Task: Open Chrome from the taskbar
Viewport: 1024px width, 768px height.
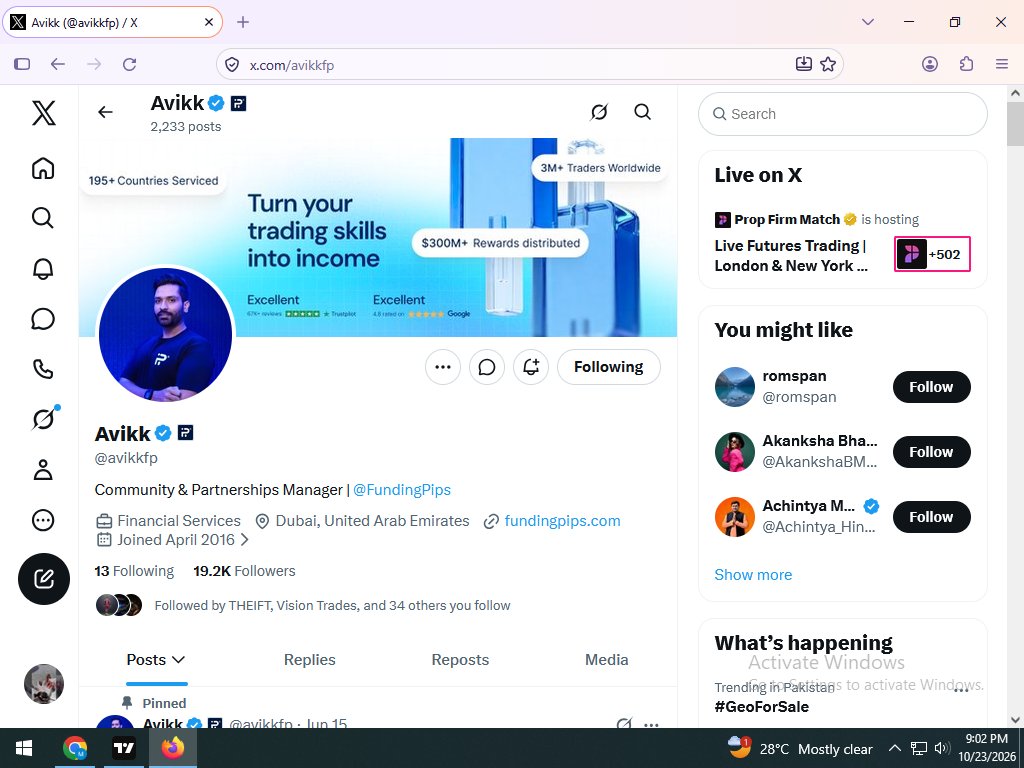Action: (75, 748)
